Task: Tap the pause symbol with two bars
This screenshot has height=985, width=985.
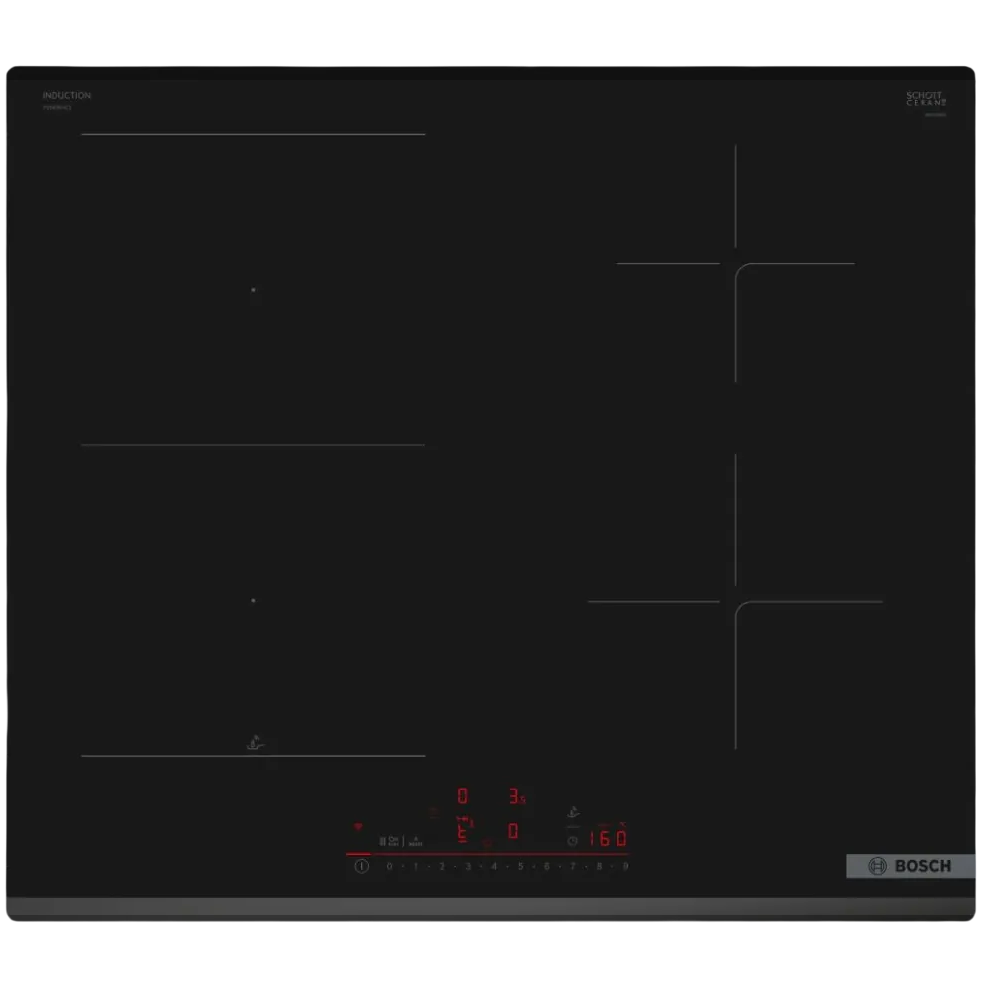Action: click(x=382, y=841)
